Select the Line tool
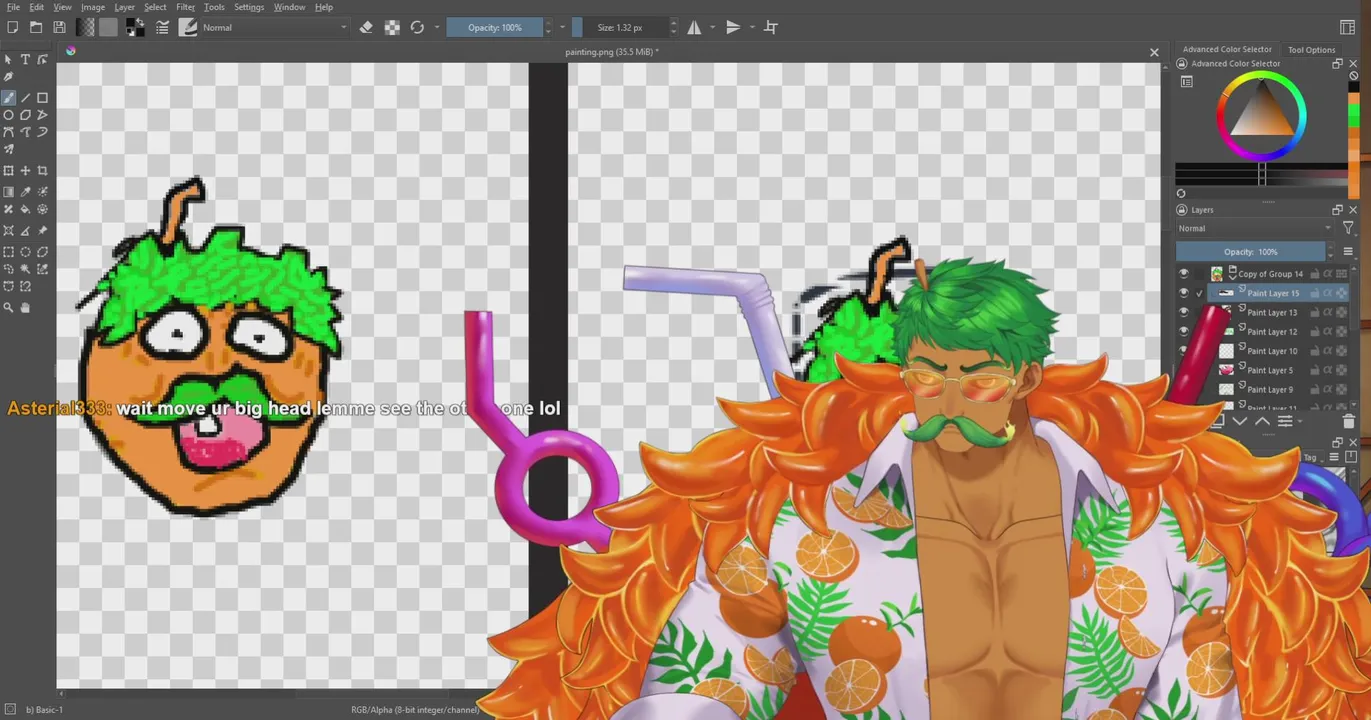Viewport: 1371px width, 720px height. [25, 98]
